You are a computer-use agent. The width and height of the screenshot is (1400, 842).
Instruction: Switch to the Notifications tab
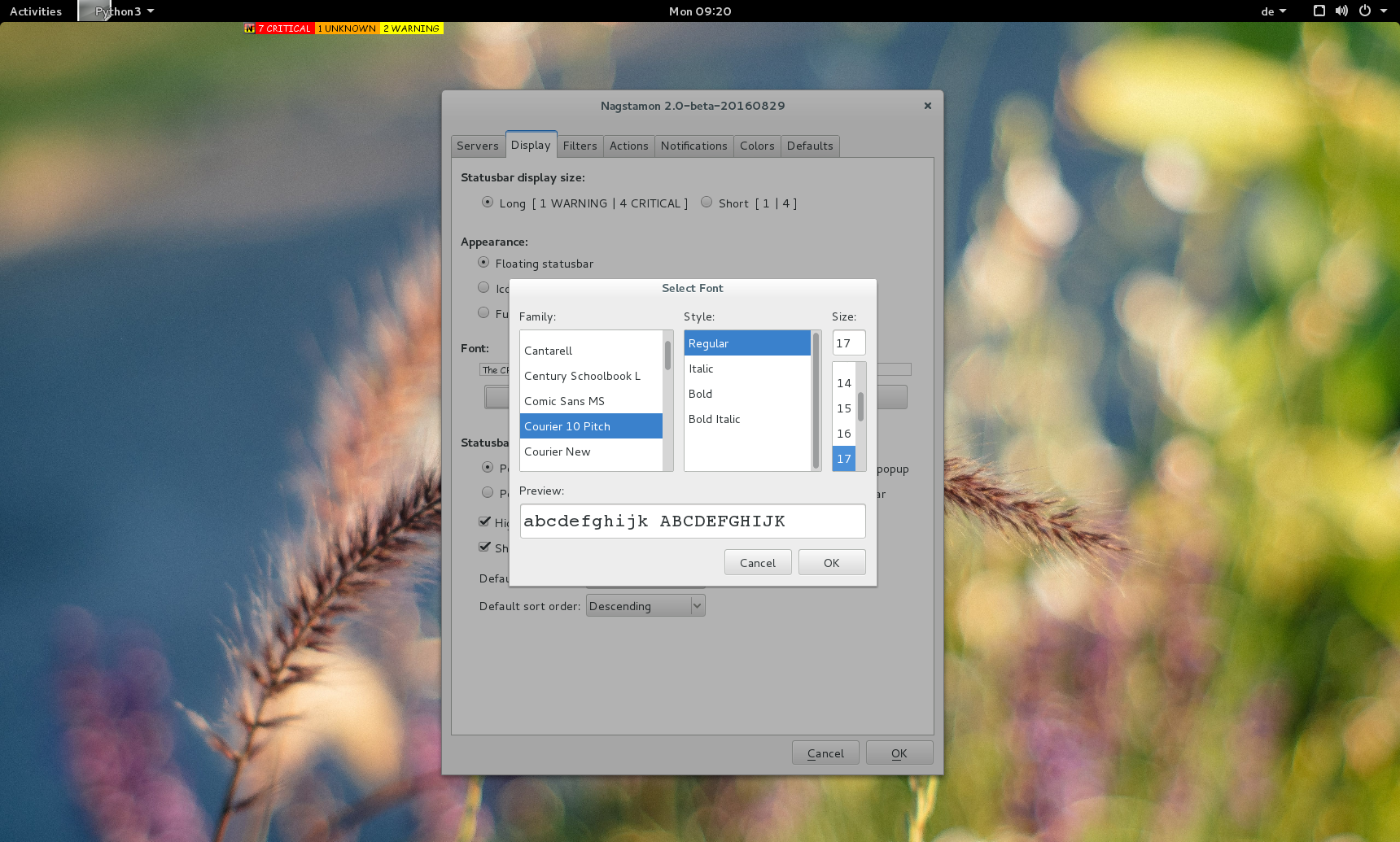click(x=693, y=146)
